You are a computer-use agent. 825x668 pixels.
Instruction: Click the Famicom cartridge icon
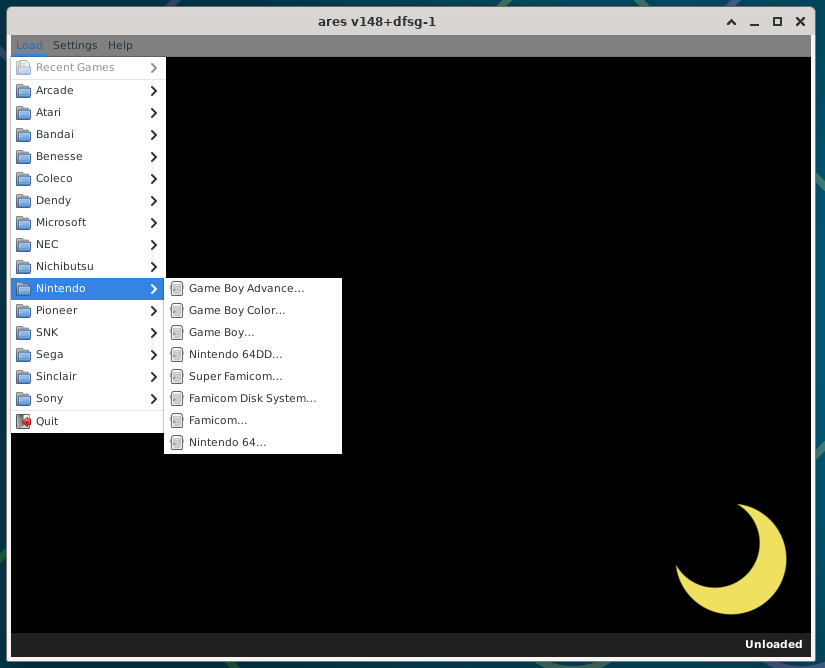177,421
